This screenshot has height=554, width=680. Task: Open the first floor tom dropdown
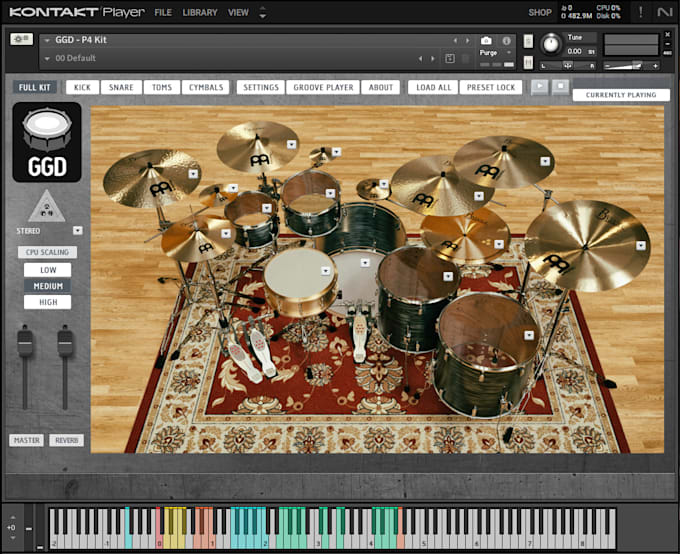point(448,276)
